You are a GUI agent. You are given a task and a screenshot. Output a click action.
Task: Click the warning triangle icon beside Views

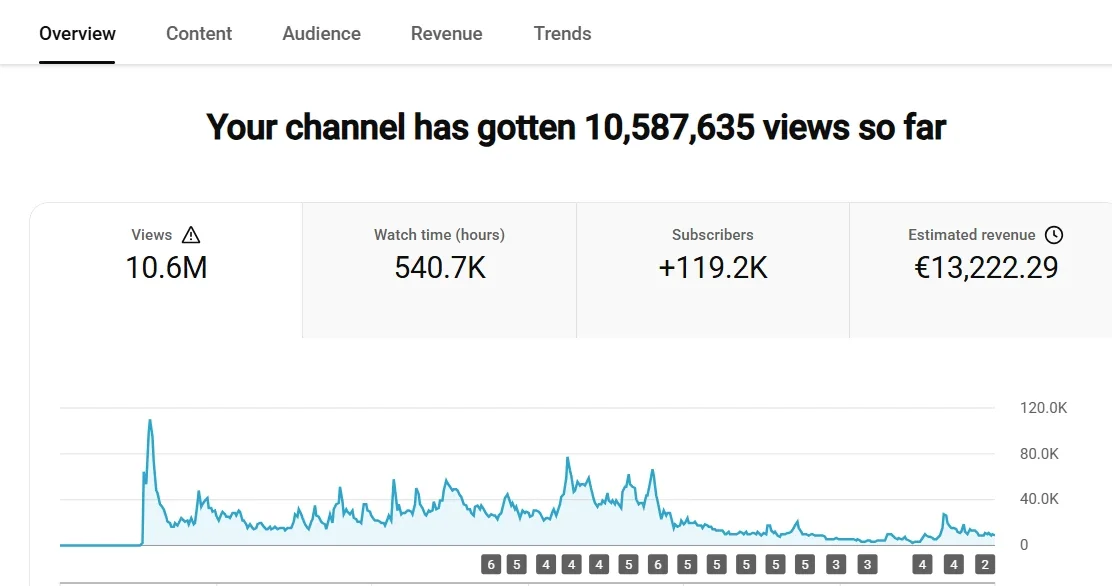(191, 235)
